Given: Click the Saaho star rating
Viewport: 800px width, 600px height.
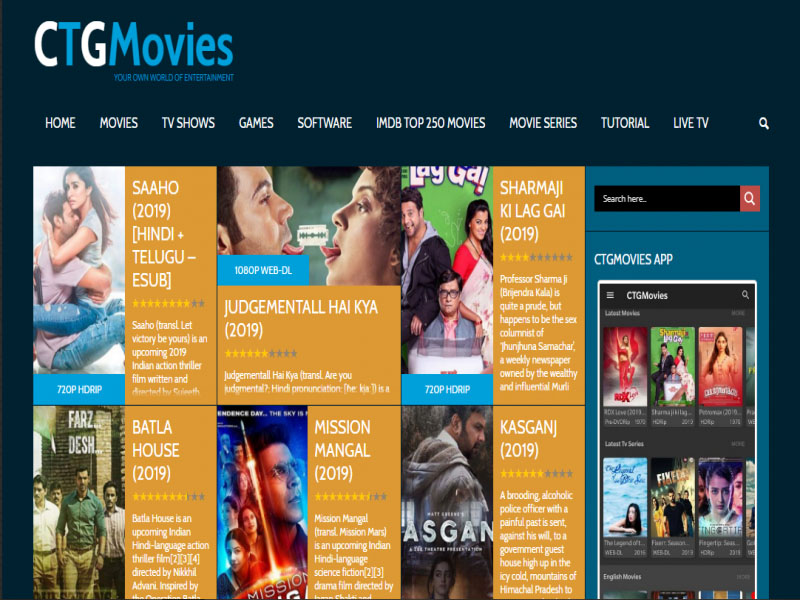Looking at the screenshot, I should click(x=168, y=303).
